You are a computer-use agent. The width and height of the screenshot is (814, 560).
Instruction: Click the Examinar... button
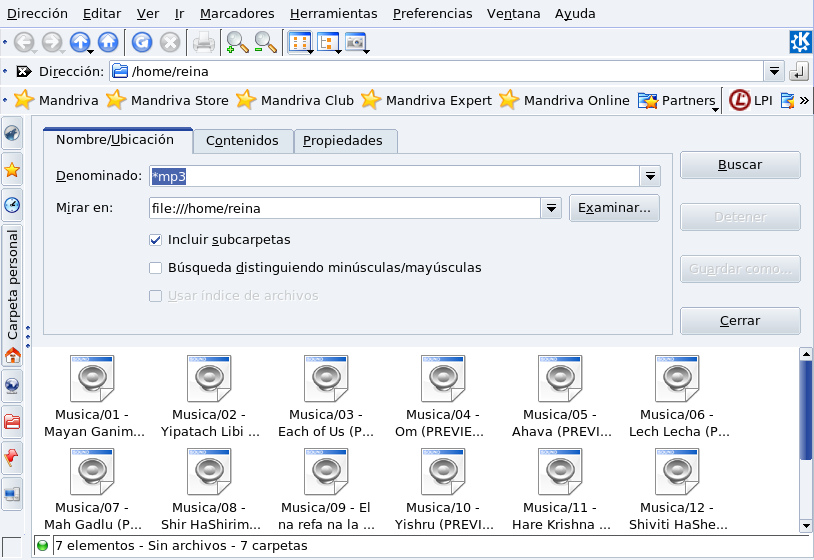point(614,208)
